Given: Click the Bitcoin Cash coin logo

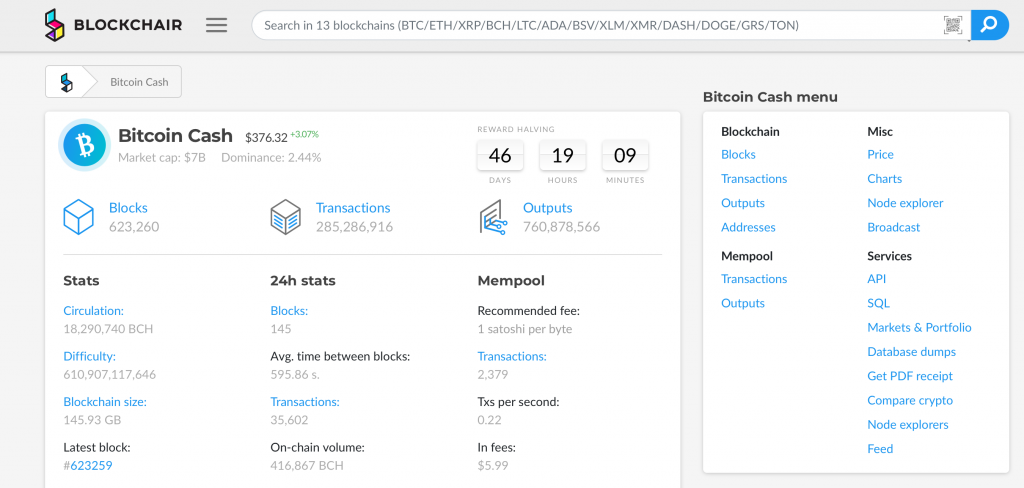Looking at the screenshot, I should pyautogui.click(x=85, y=146).
